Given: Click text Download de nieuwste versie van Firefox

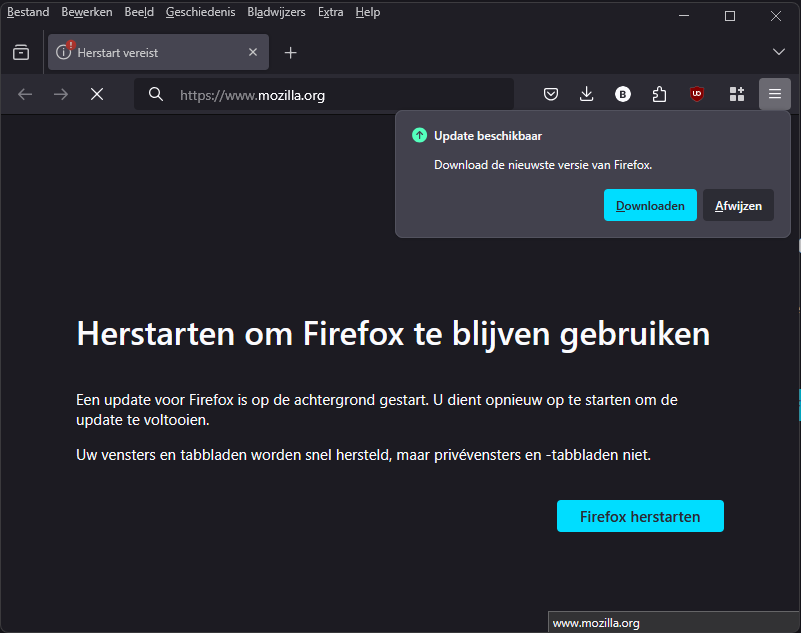Looking at the screenshot, I should (543, 165).
